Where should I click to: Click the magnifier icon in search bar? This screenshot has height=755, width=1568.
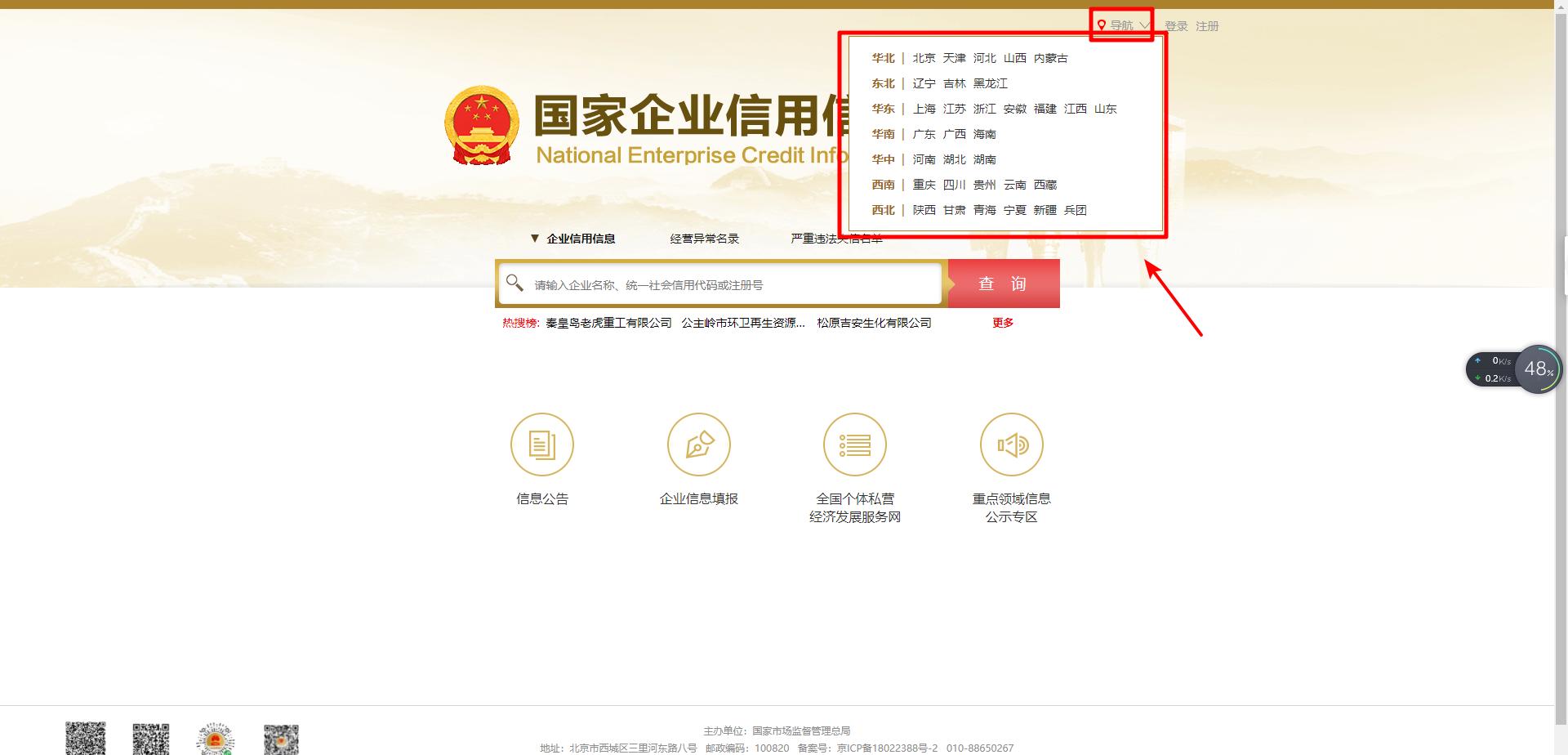coord(514,283)
